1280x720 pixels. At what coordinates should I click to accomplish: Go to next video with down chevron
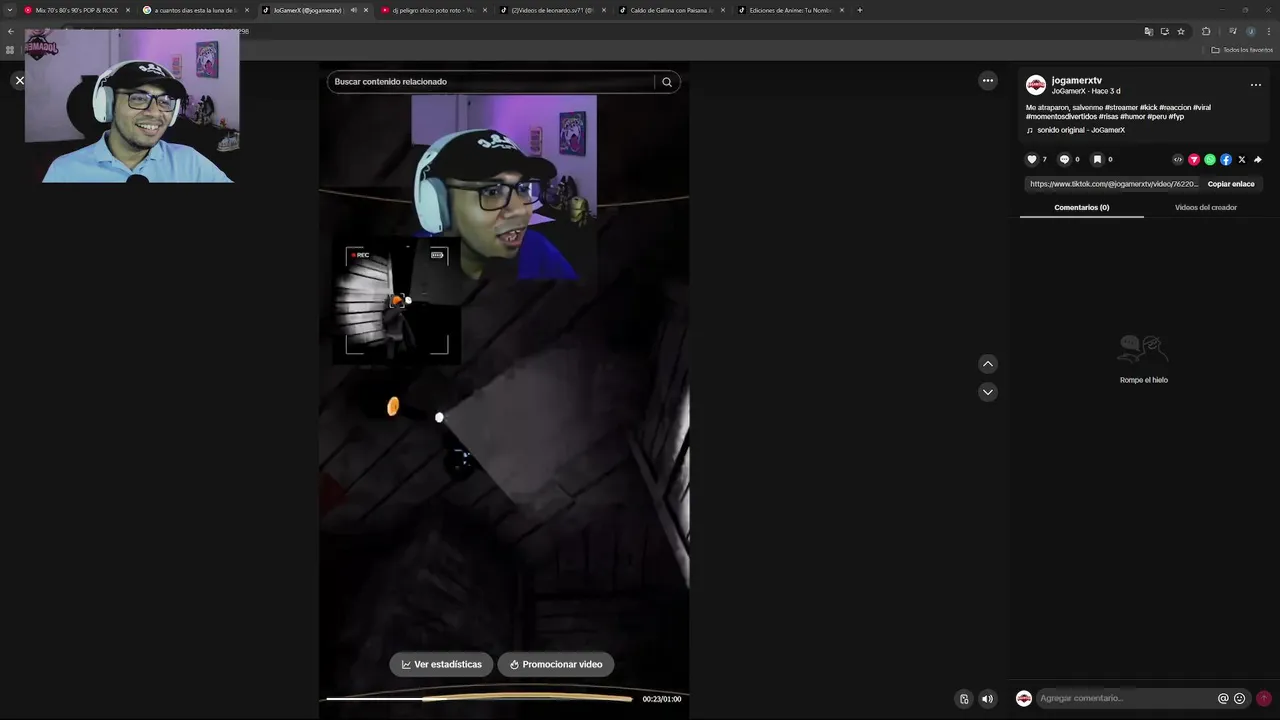[988, 392]
